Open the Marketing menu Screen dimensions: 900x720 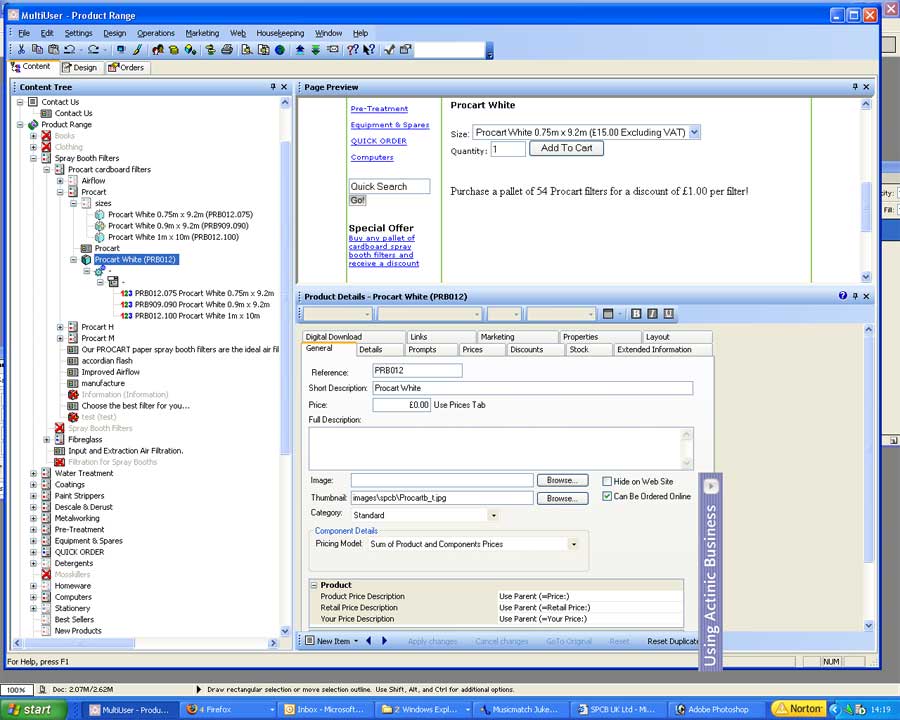[x=202, y=33]
